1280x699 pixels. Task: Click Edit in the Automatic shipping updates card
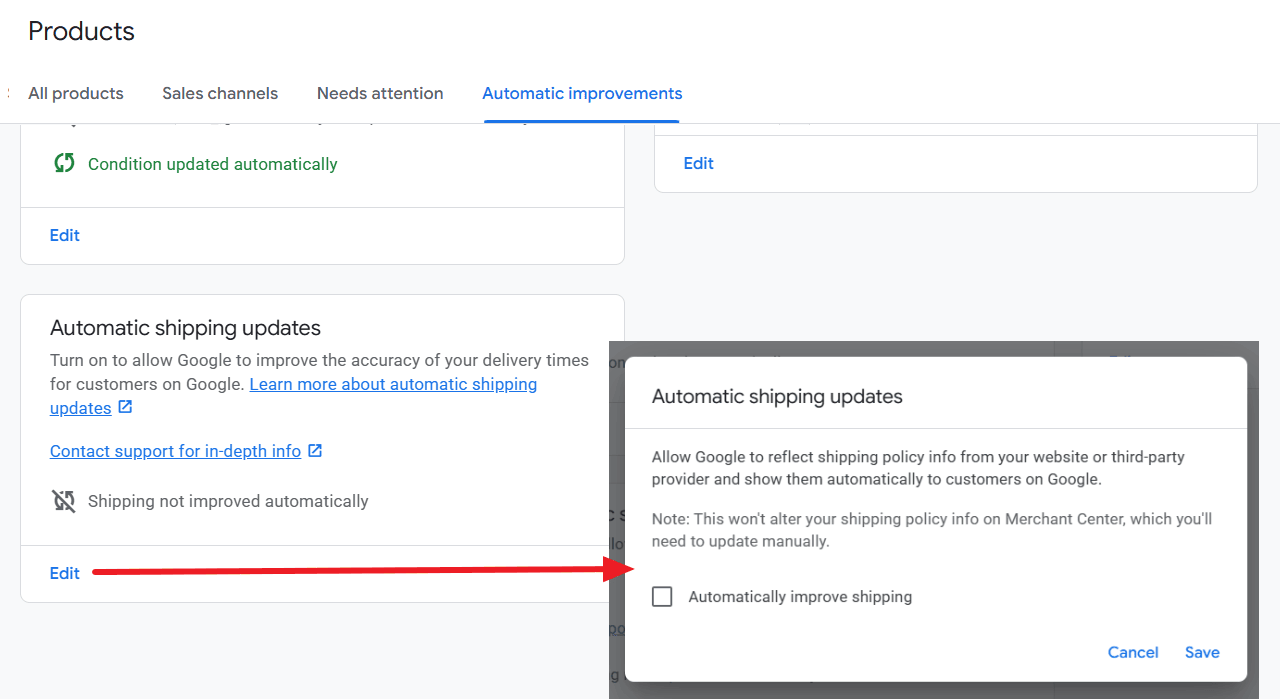click(65, 573)
